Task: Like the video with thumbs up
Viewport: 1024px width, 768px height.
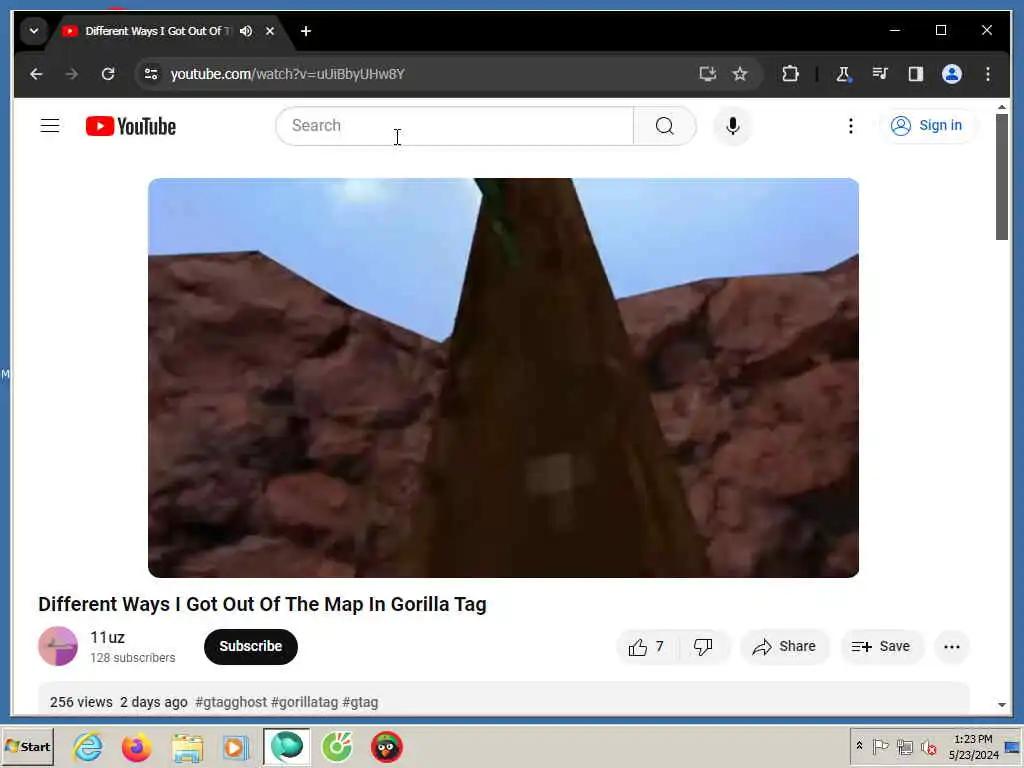Action: pos(647,647)
